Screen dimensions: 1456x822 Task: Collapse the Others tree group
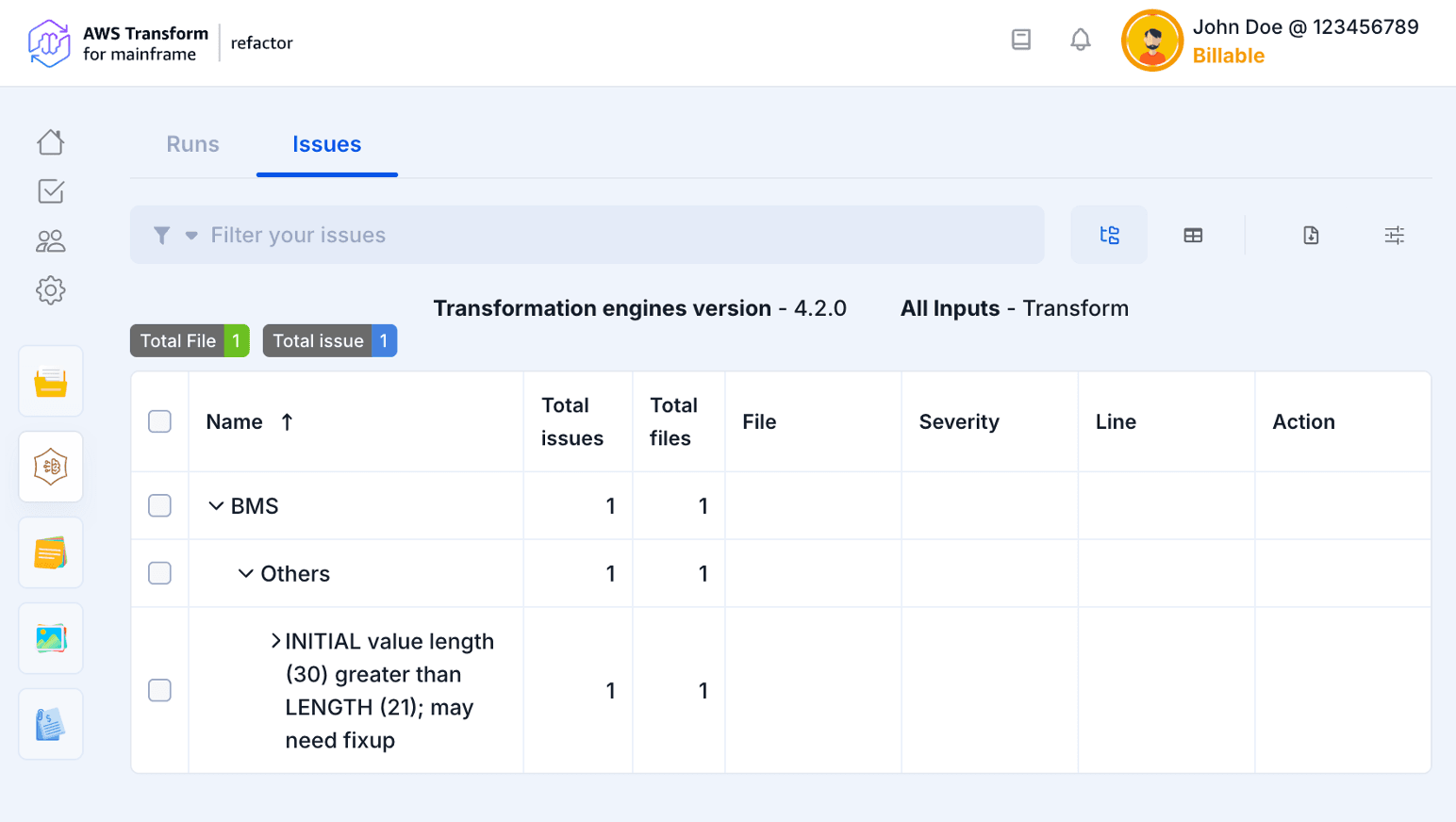[x=246, y=574]
